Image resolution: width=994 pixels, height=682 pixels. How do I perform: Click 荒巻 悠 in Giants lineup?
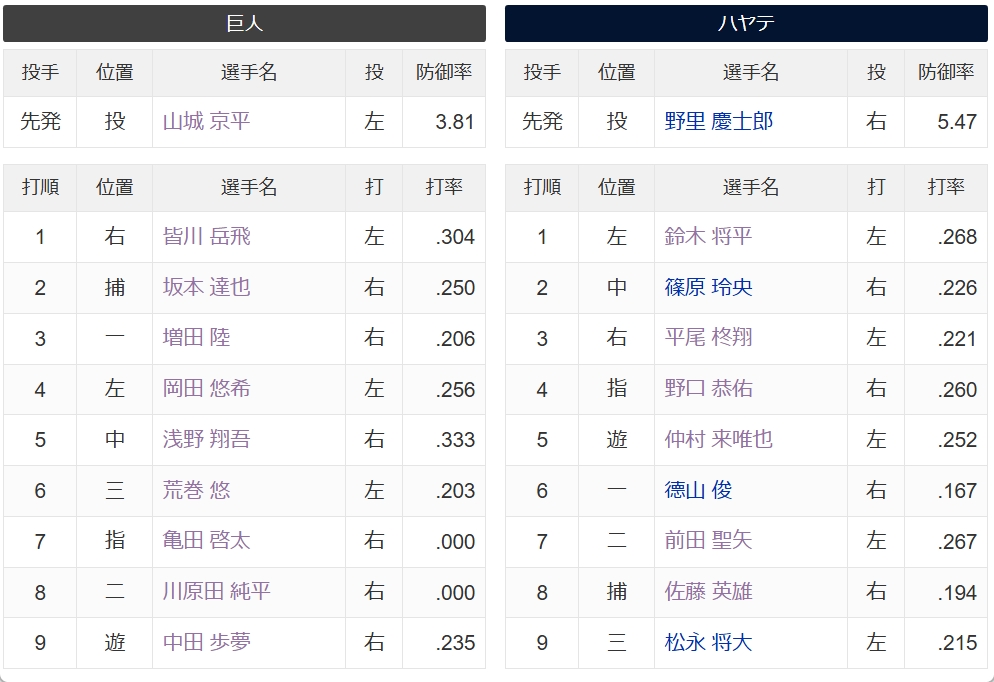[x=197, y=490]
